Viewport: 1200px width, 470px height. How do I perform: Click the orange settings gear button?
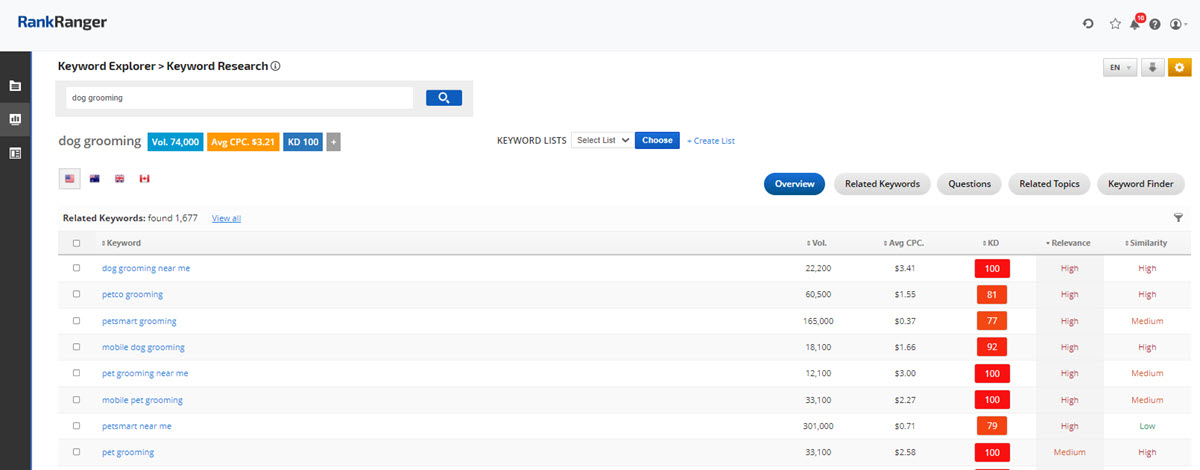pos(1180,67)
